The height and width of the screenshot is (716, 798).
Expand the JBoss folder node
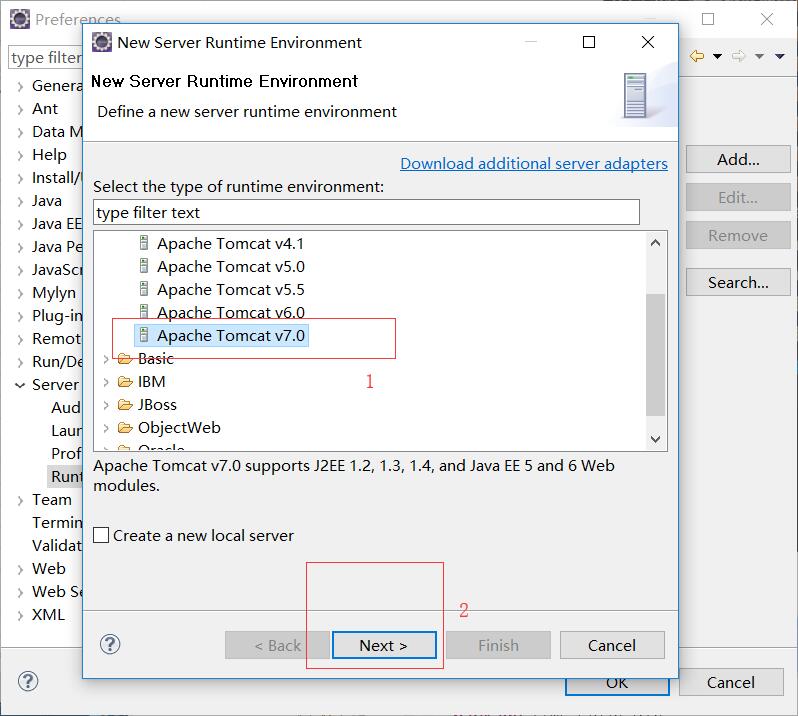[106, 405]
